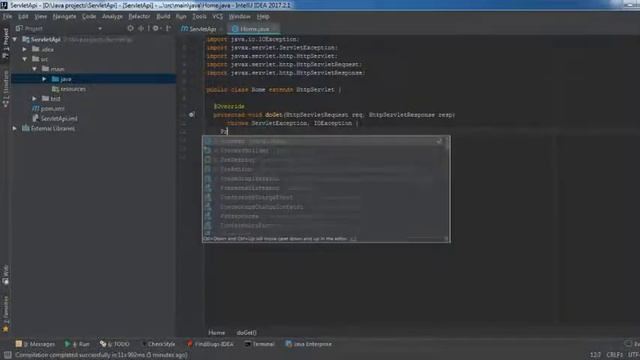
Task: Open the Help menu
Action: click(x=263, y=17)
